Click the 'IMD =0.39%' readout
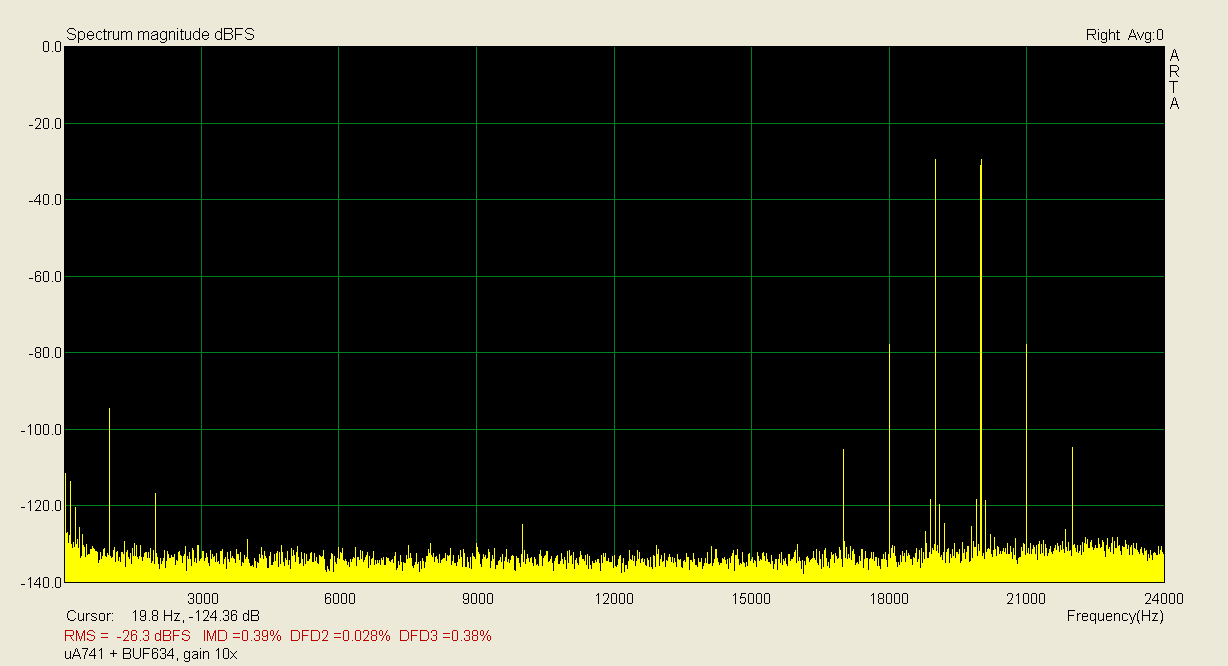Viewport: 1228px width, 666px height. (x=242, y=636)
